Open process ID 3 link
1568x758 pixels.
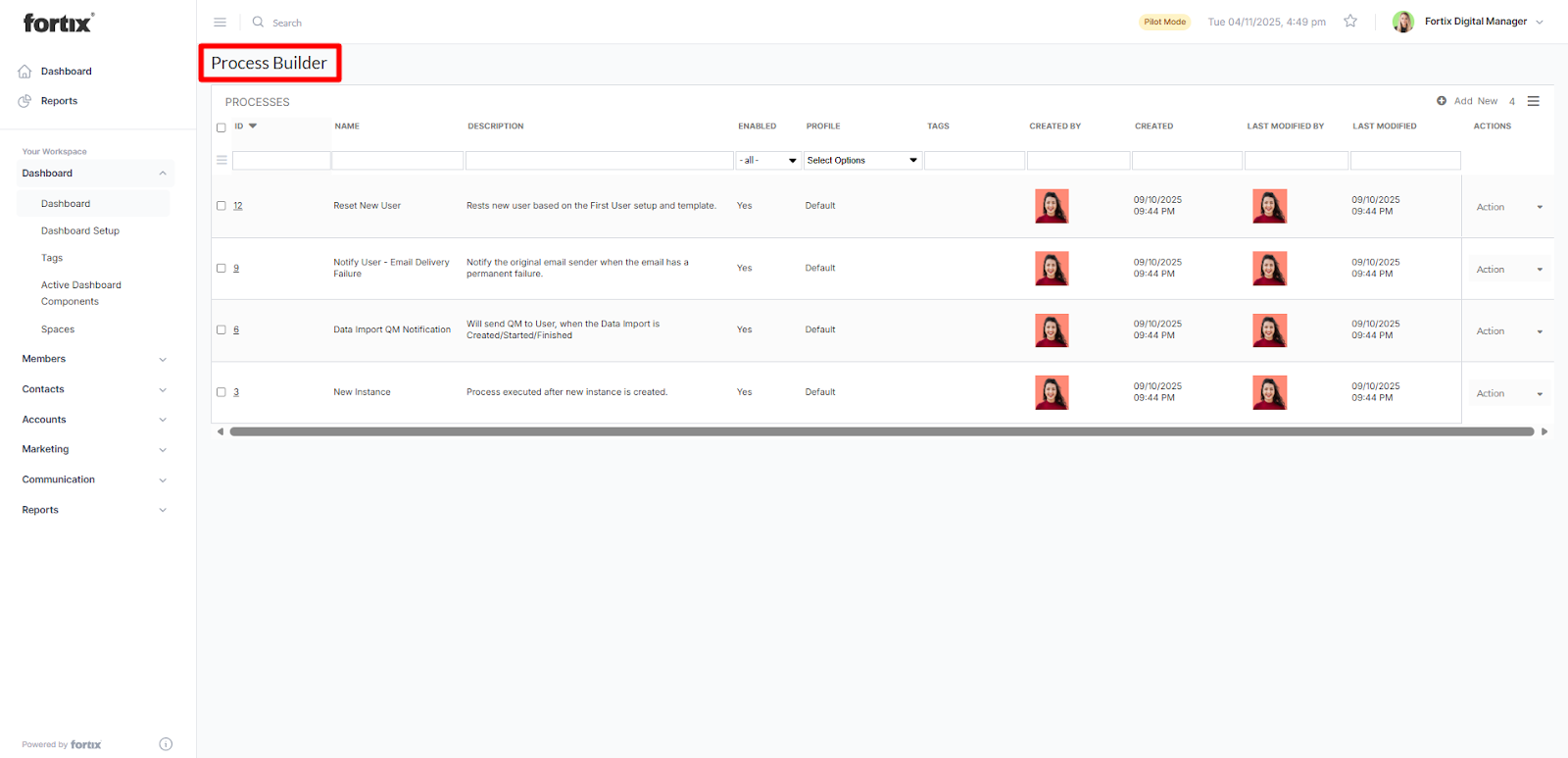pos(236,392)
